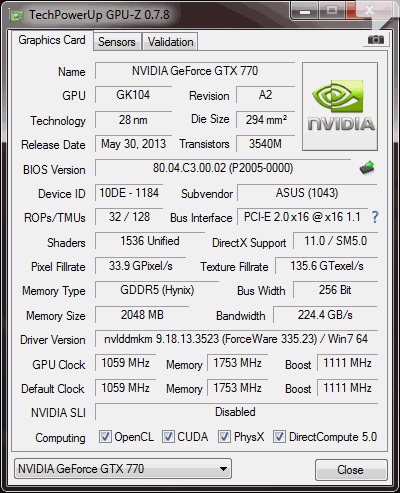Switch to the Validation tab
Image resolution: width=400 pixels, height=493 pixels.
(x=170, y=42)
